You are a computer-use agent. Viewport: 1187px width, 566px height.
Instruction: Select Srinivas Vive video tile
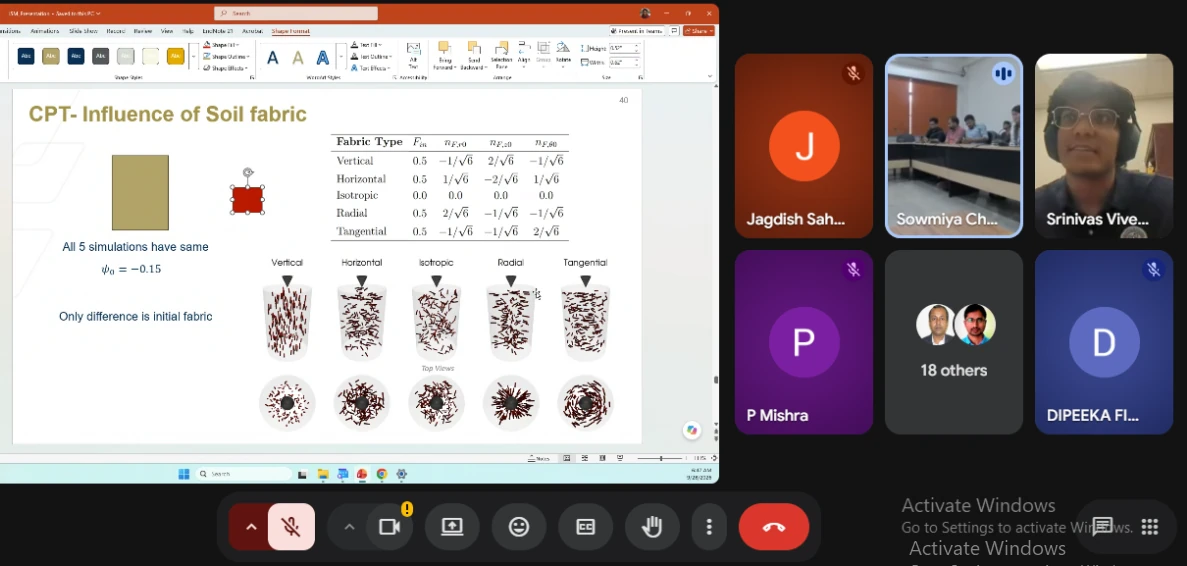pyautogui.click(x=1104, y=146)
